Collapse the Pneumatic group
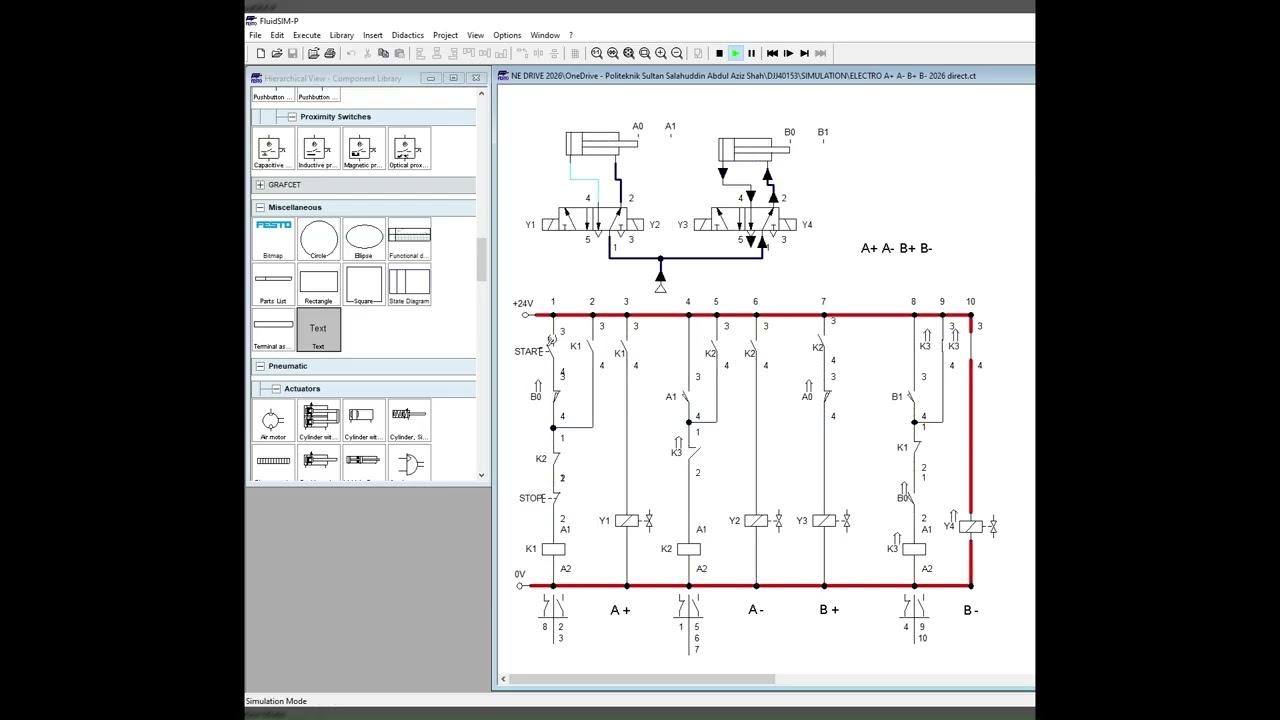This screenshot has height=720, width=1280. click(260, 366)
